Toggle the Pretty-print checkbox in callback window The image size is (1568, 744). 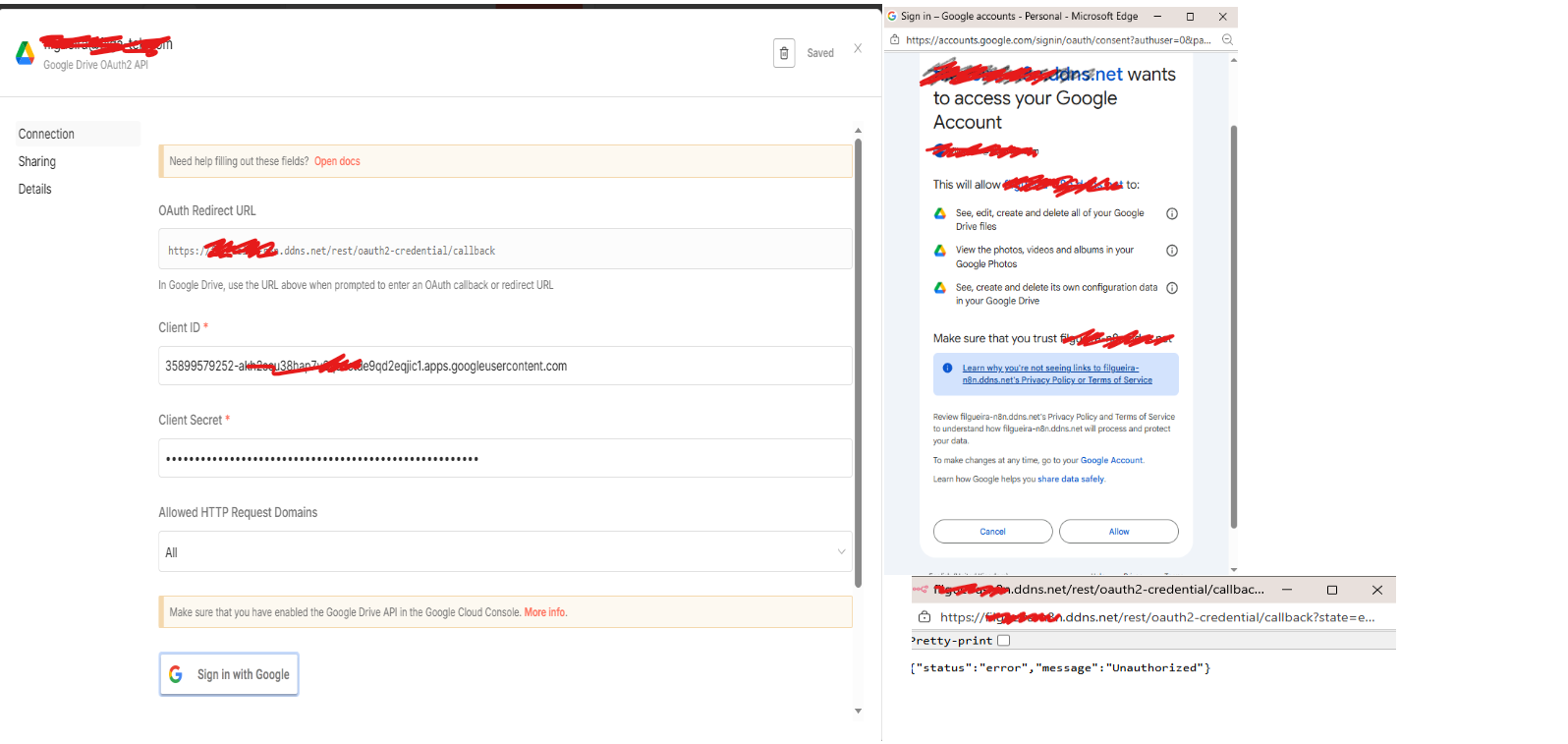(1003, 641)
